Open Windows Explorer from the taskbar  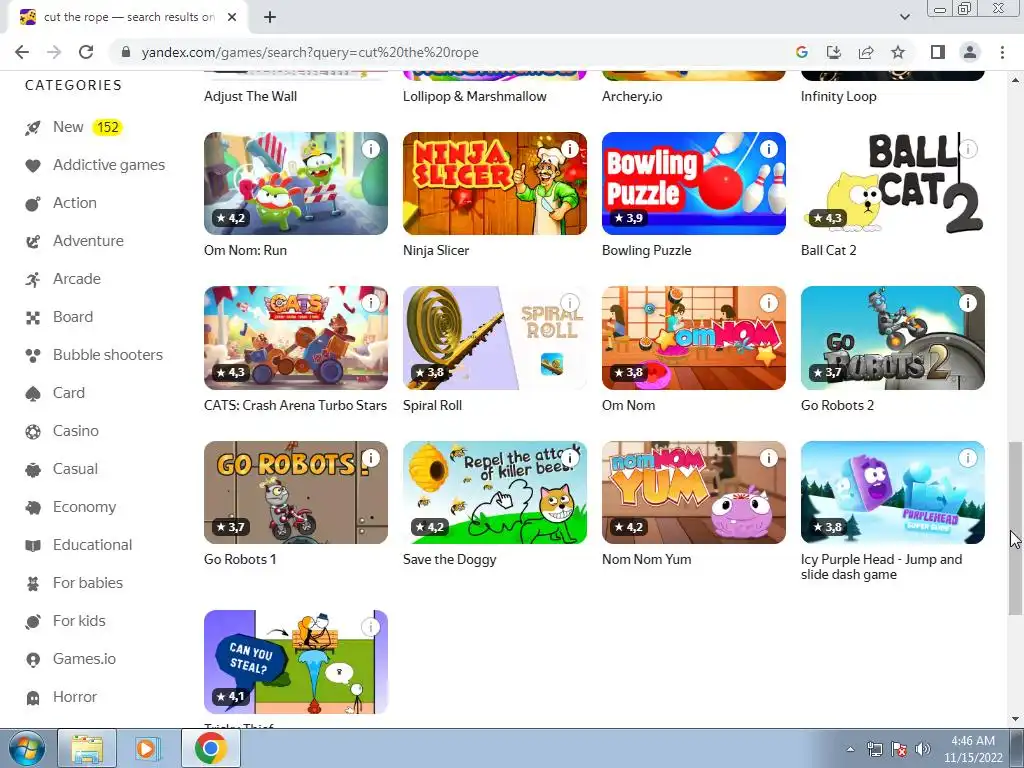[x=87, y=748]
